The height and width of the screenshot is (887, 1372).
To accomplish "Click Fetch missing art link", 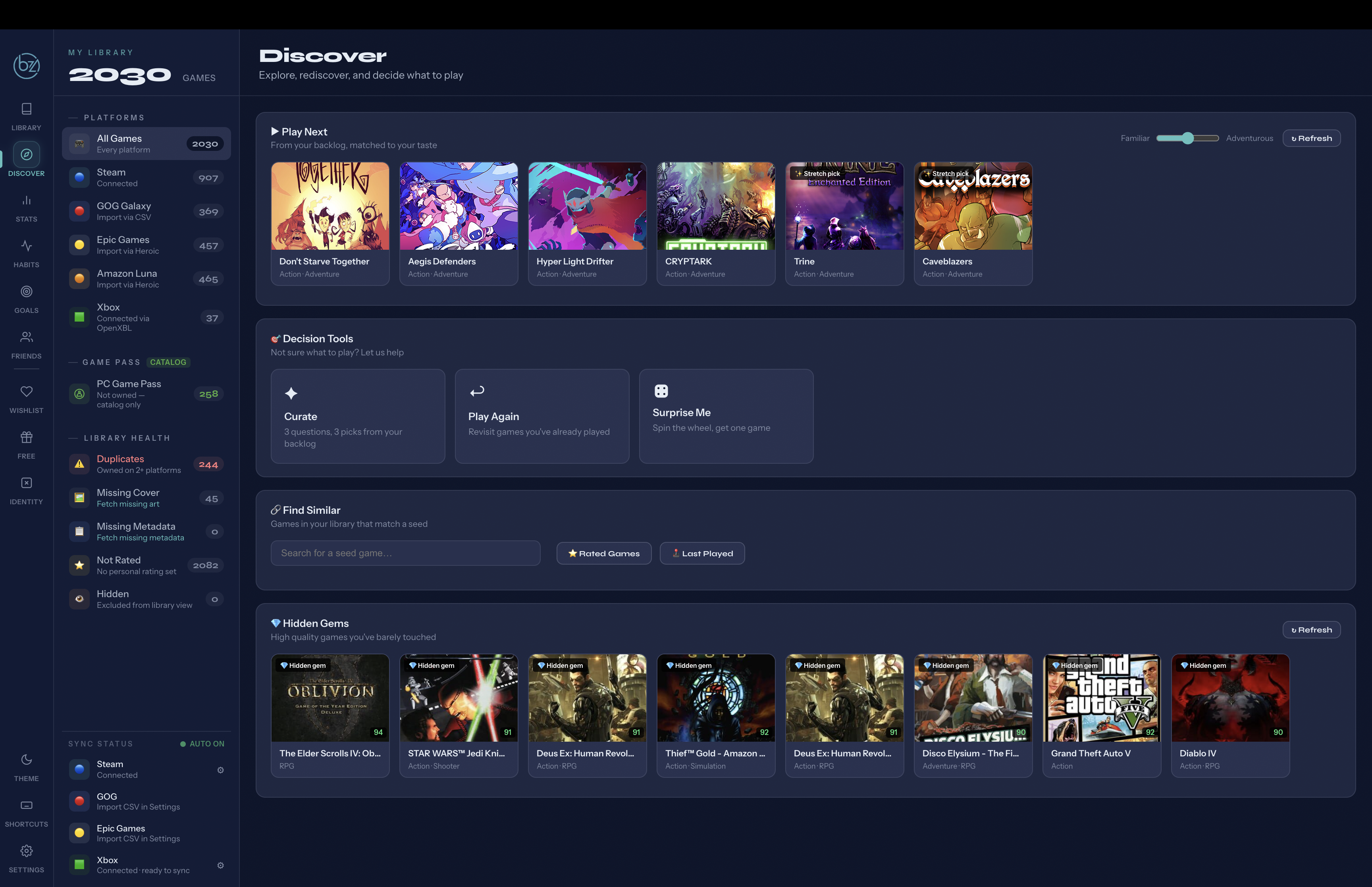I will point(128,504).
